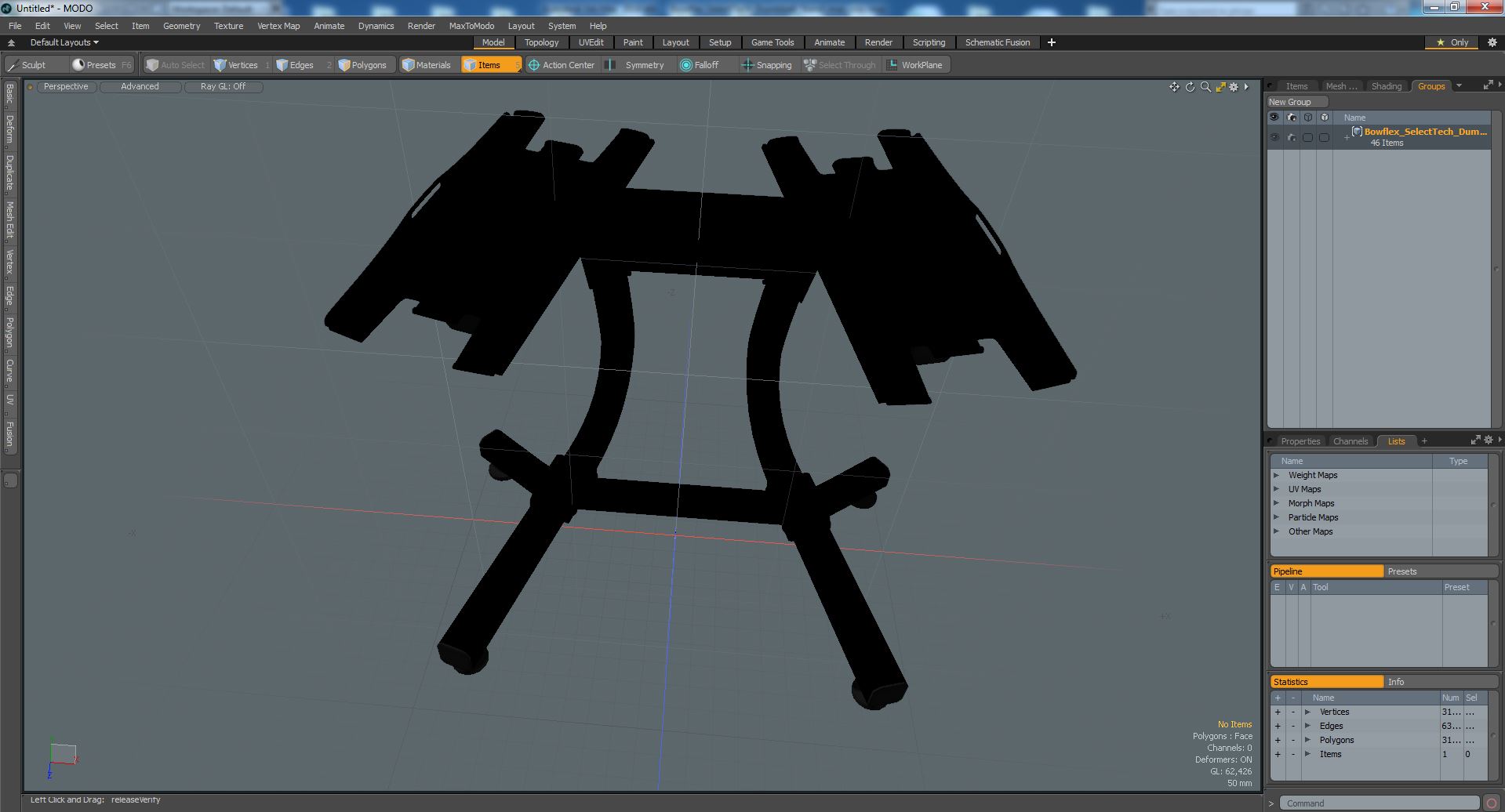The height and width of the screenshot is (812, 1505).
Task: Maximize the viewport with the yellow arrows
Action: (x=1220, y=87)
